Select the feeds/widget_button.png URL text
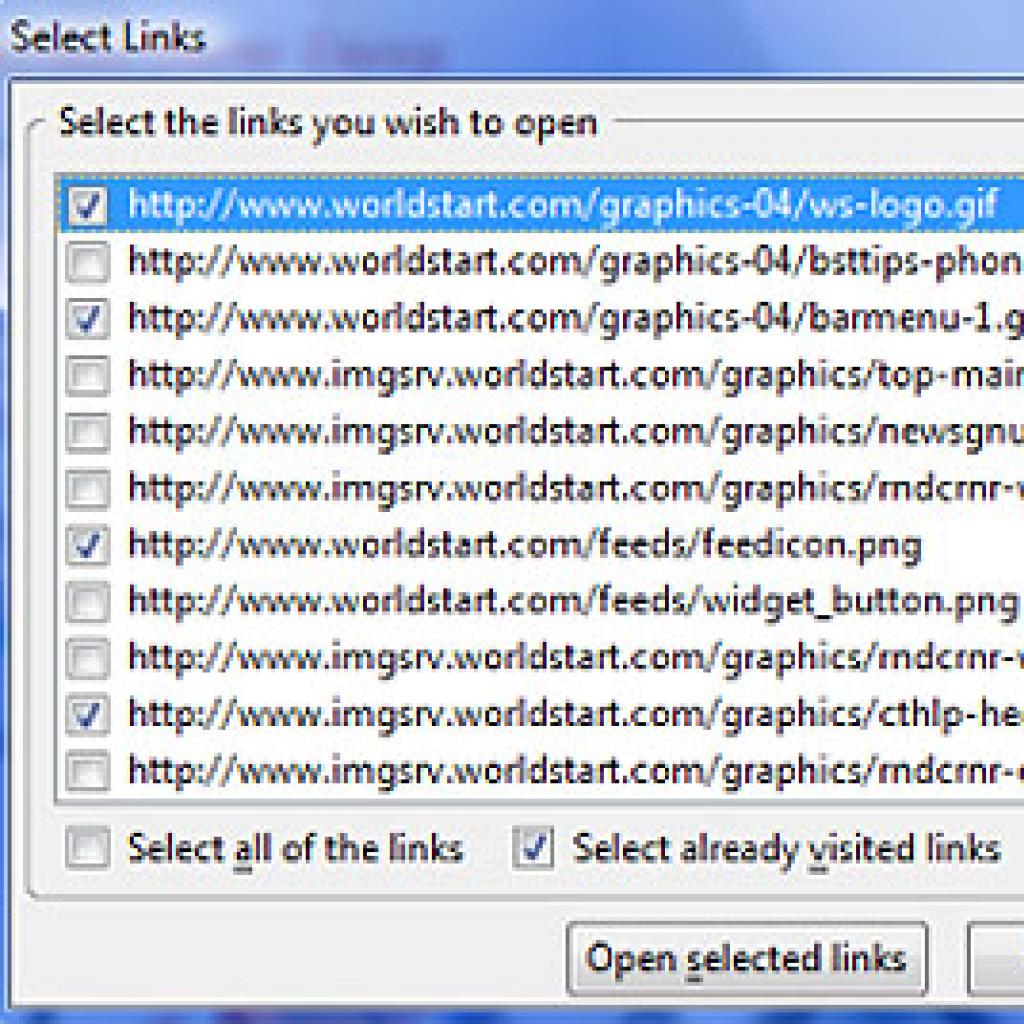The height and width of the screenshot is (1024, 1024). [x=573, y=602]
